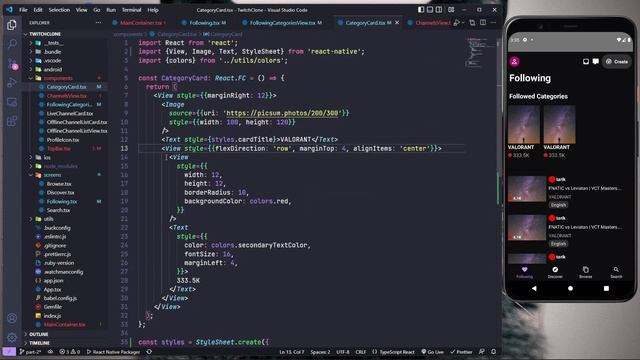Tap first VALORANT category thumbnail

524,125
